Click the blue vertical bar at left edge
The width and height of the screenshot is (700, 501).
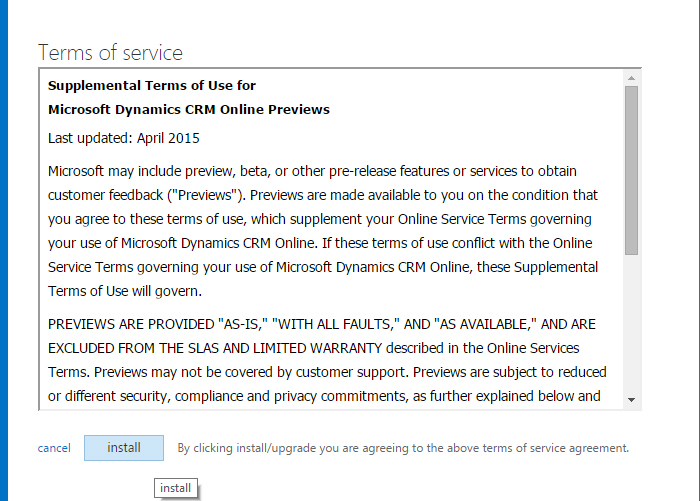click(x=3, y=250)
